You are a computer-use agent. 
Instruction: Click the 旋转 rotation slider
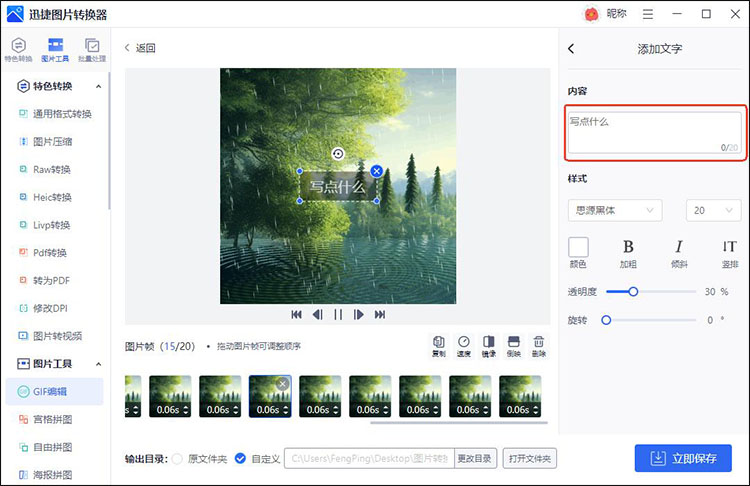tap(651, 320)
